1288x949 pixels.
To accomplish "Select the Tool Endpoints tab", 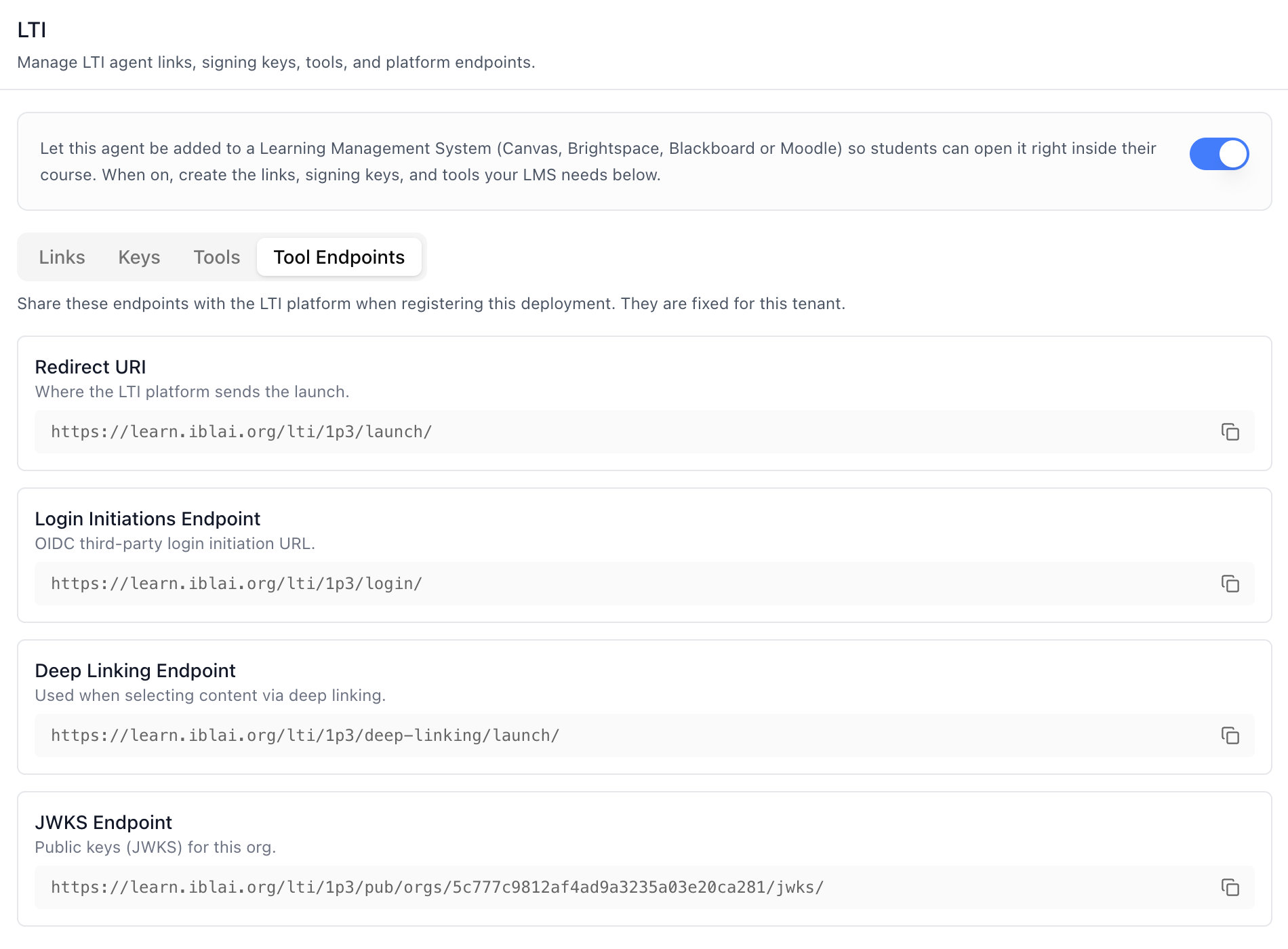I will [x=339, y=257].
